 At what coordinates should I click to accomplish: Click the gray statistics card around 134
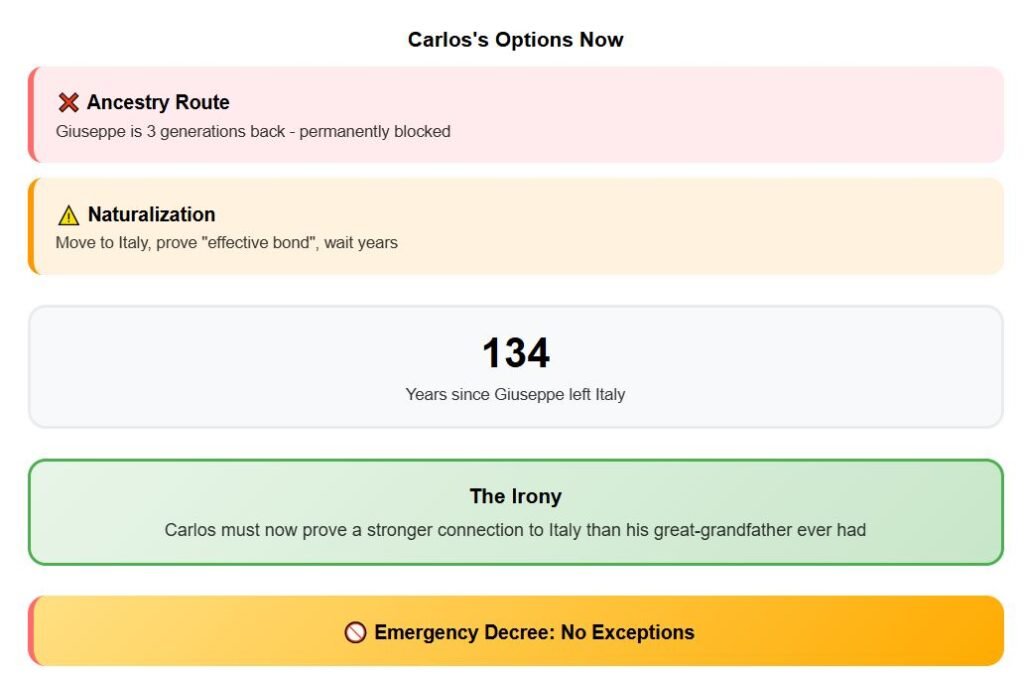click(515, 366)
